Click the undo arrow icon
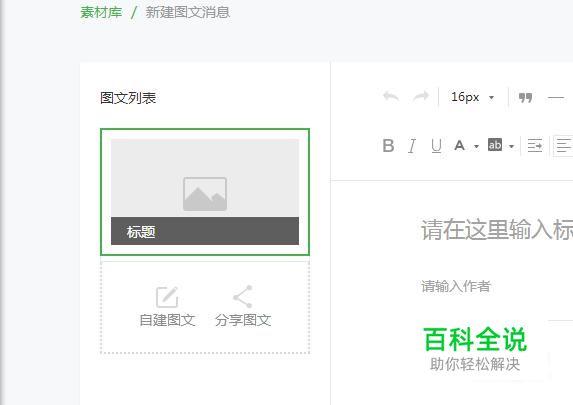This screenshot has width=573, height=405. tap(391, 97)
